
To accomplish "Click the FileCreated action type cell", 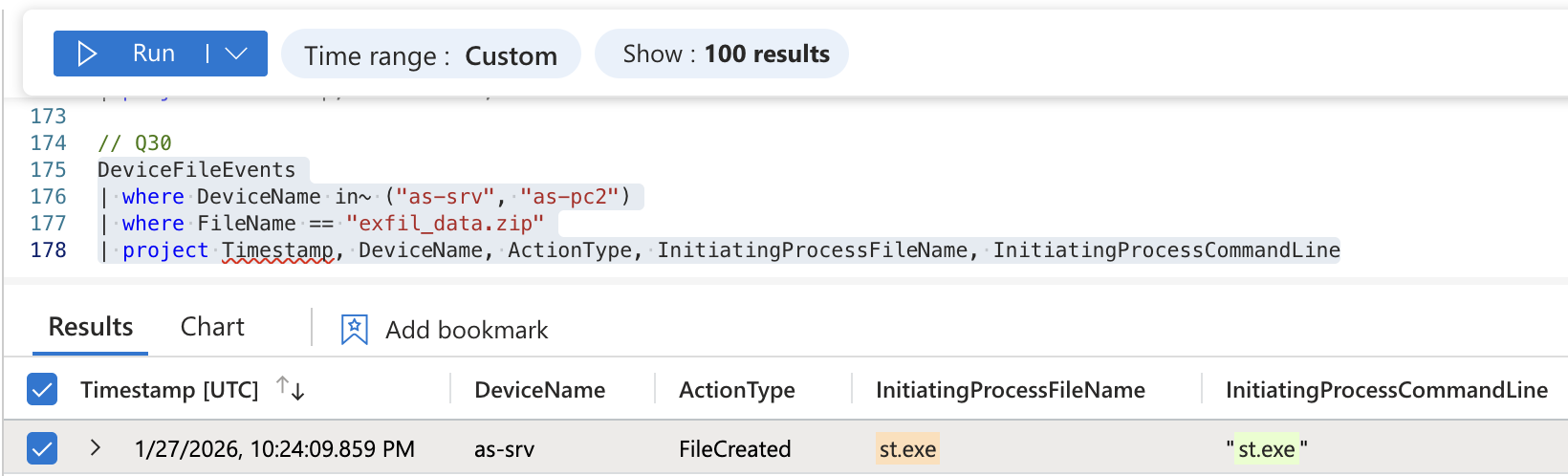I will coord(734,448).
